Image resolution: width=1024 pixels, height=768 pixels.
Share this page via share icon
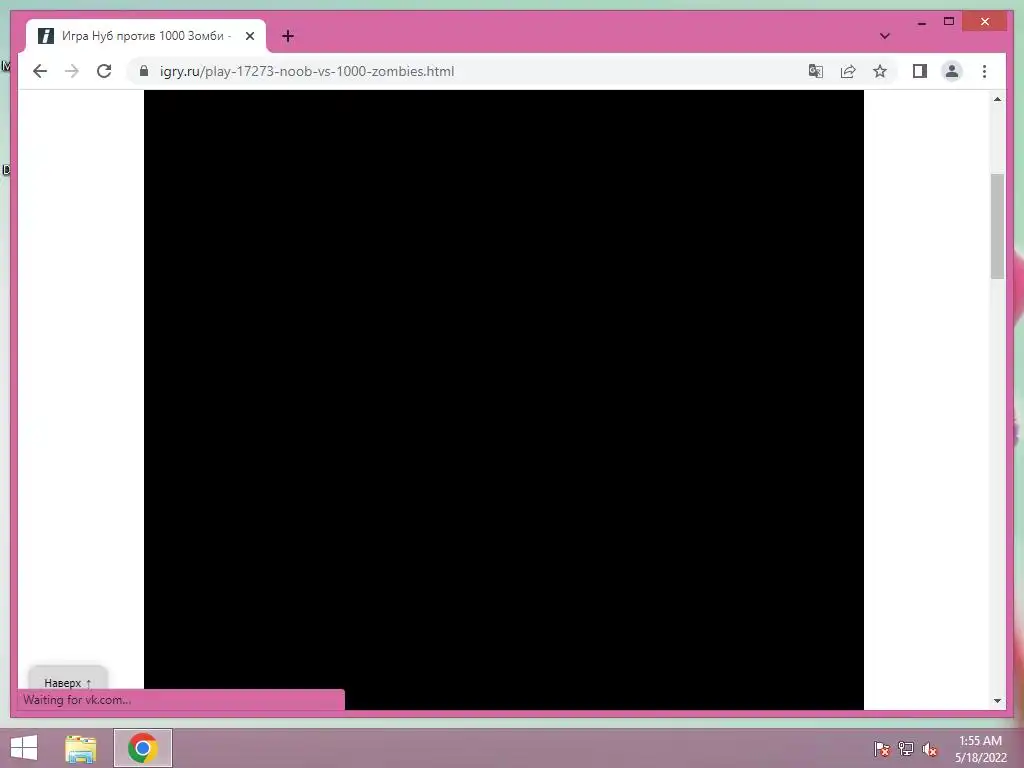coord(848,71)
